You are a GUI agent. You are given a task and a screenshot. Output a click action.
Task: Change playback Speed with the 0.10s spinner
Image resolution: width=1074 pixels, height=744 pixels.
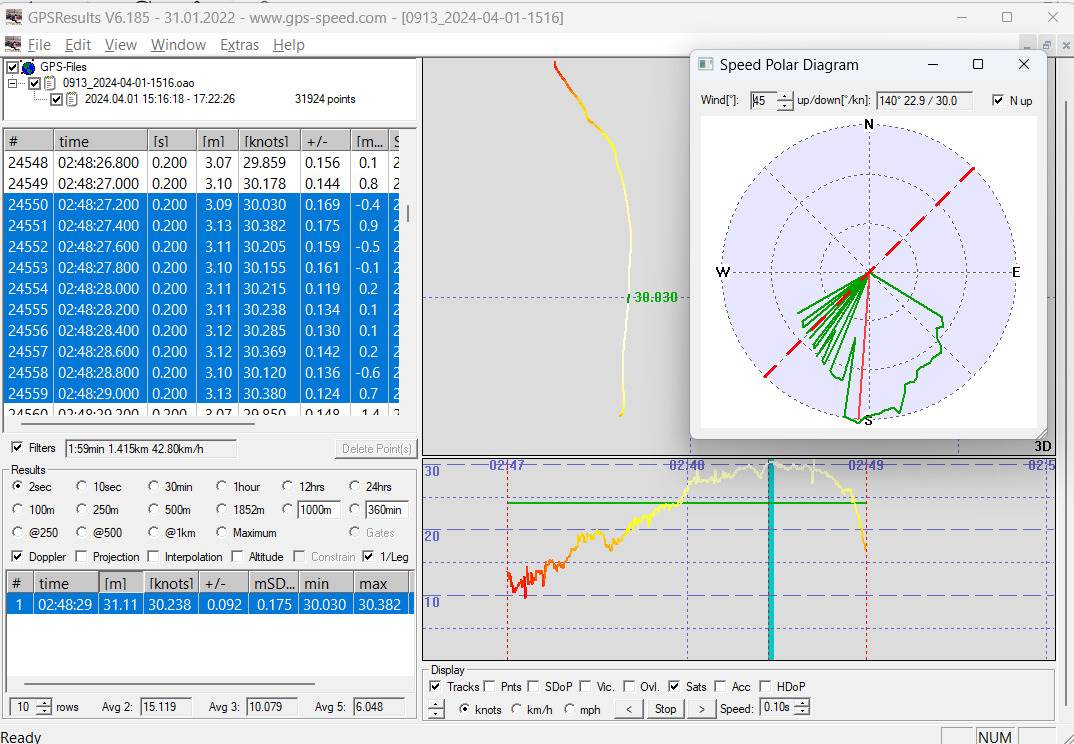pyautogui.click(x=802, y=708)
